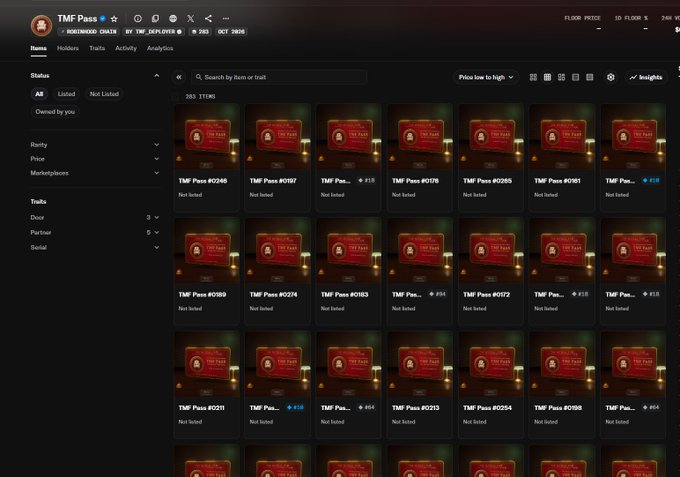Click the TMF Pass #0198 title

coord(558,408)
